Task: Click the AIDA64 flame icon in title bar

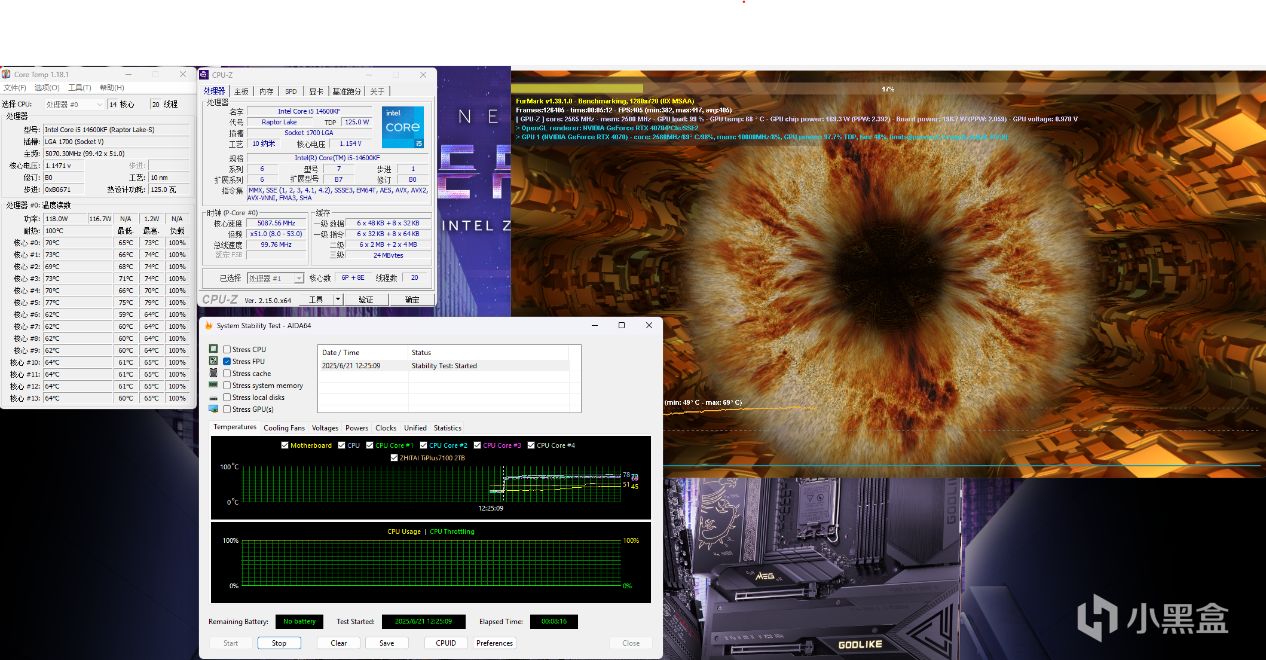Action: (208, 325)
